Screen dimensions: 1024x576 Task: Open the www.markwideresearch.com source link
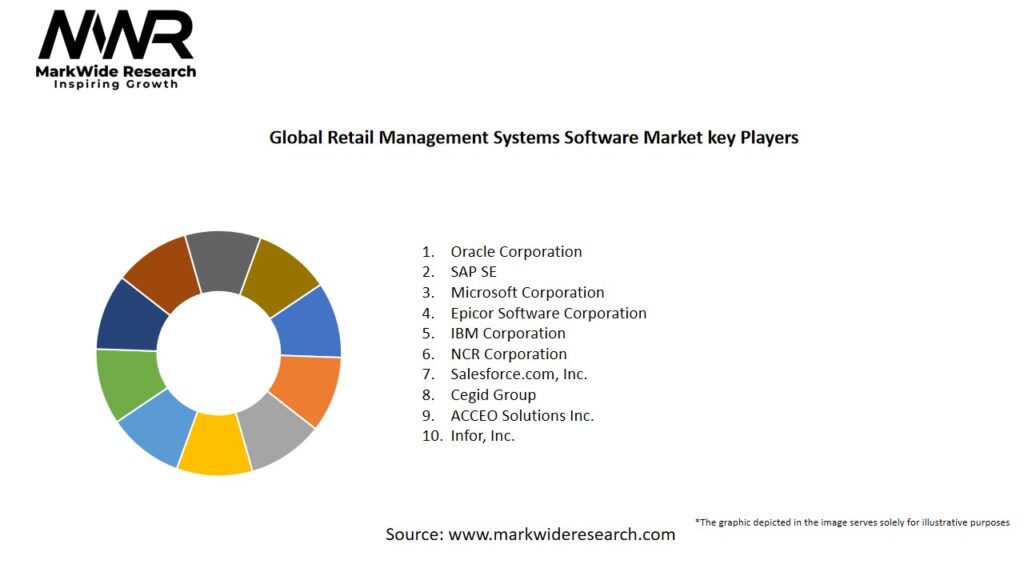tap(562, 534)
